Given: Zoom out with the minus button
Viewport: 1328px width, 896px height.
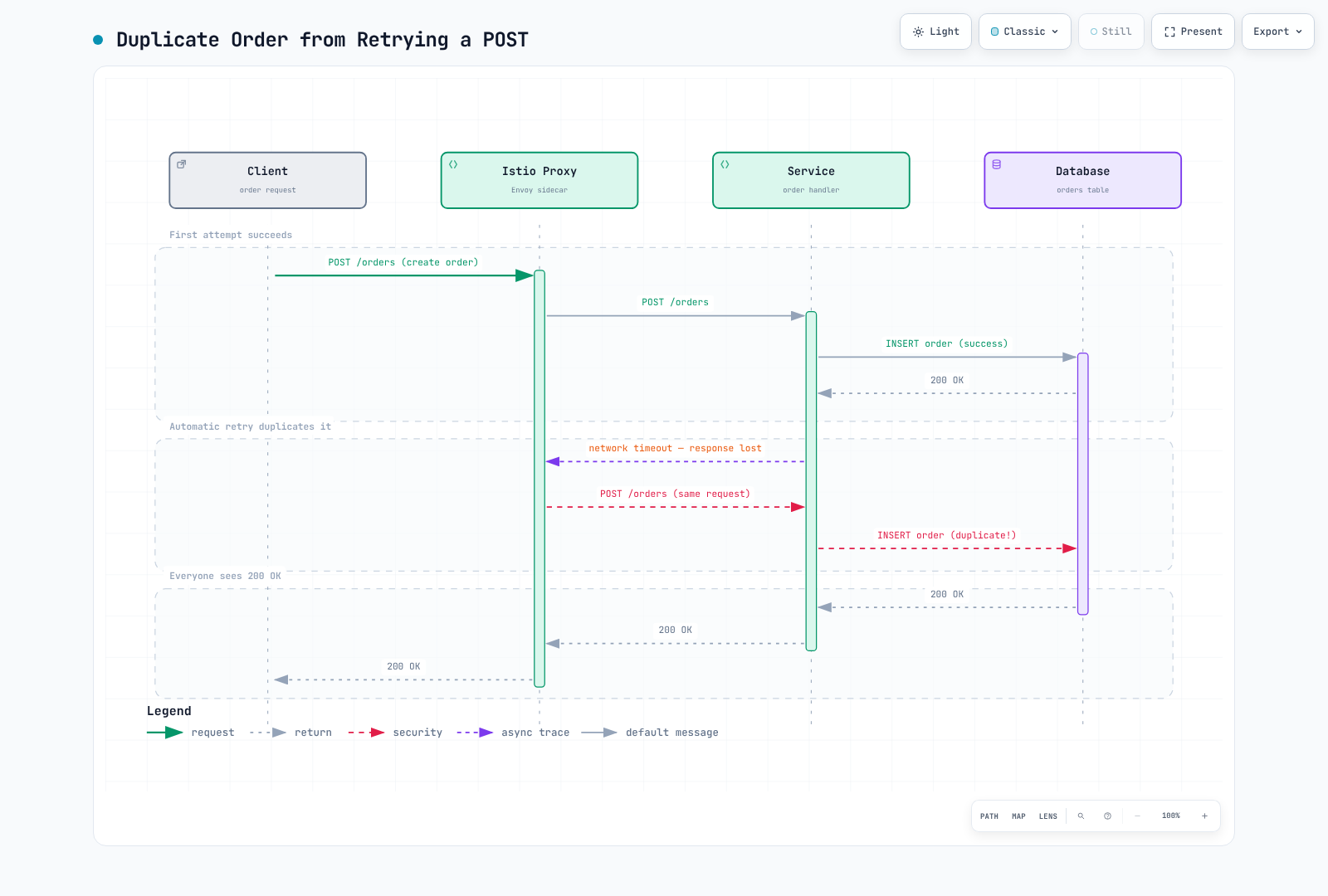Looking at the screenshot, I should (x=1137, y=816).
